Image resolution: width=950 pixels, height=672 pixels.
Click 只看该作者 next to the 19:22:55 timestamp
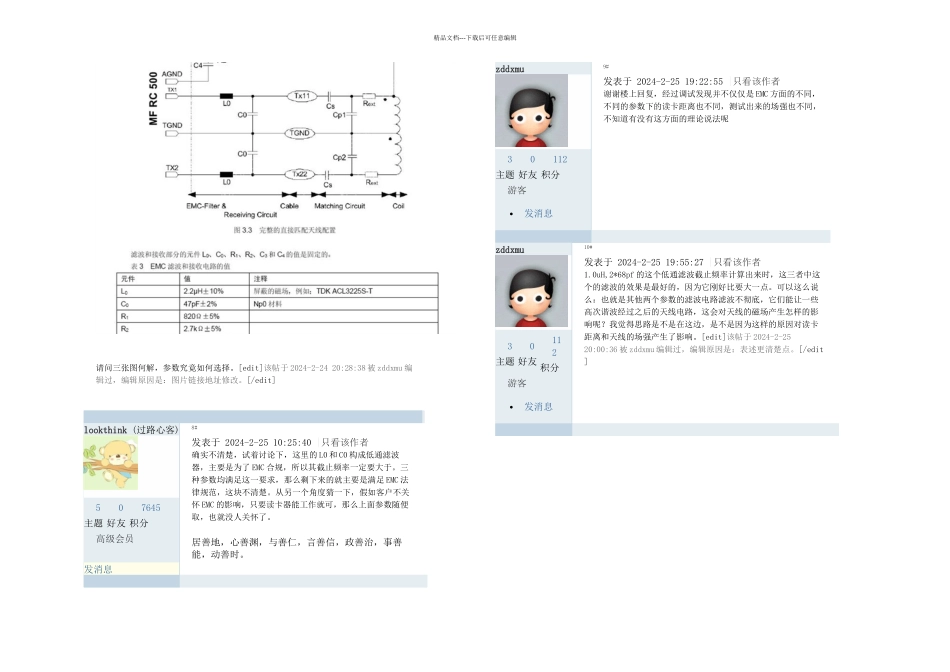click(757, 81)
